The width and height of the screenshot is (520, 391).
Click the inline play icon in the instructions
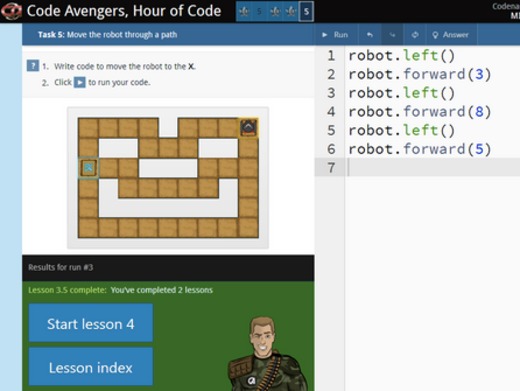pos(80,82)
